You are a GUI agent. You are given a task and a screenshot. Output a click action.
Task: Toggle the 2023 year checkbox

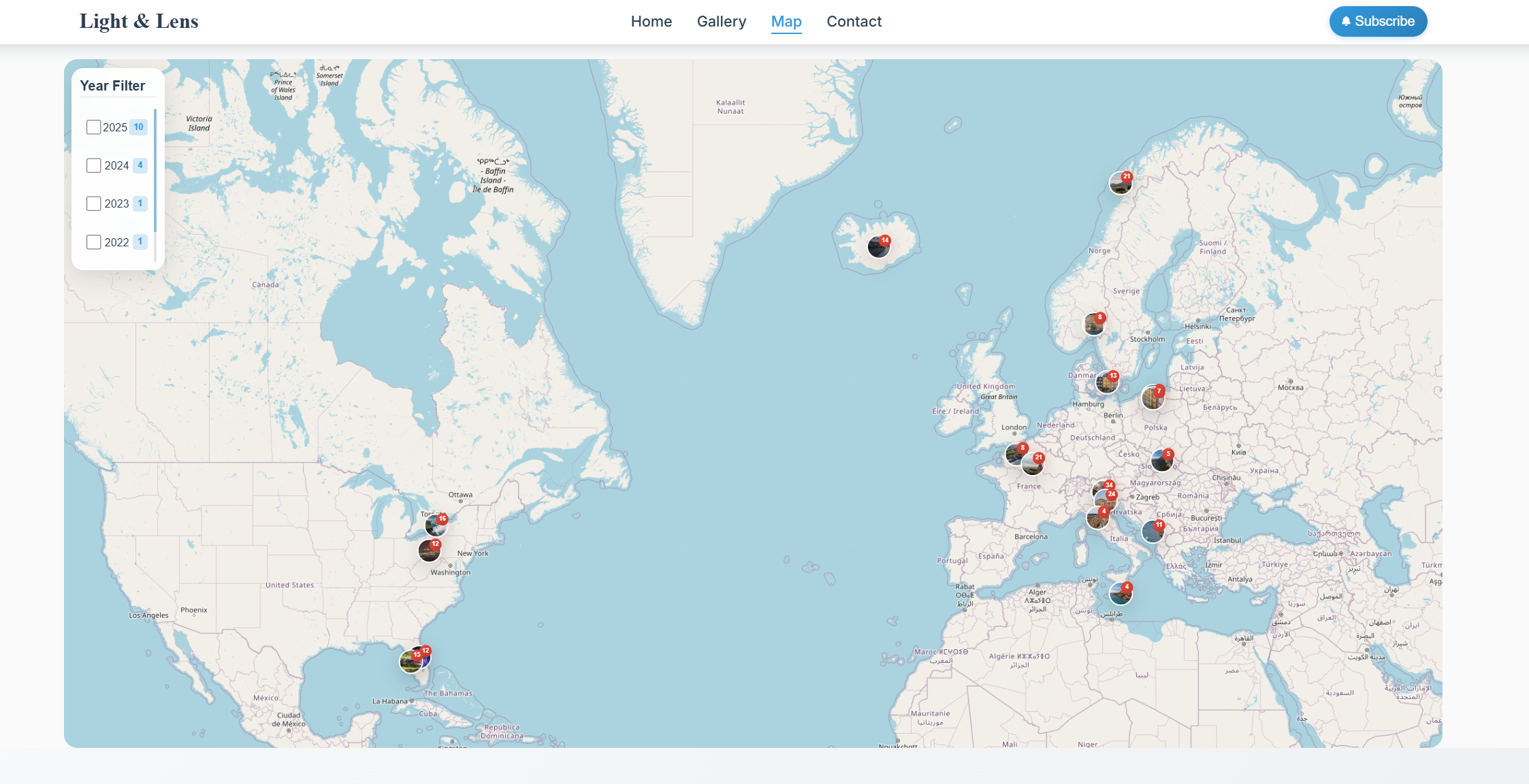(x=94, y=203)
